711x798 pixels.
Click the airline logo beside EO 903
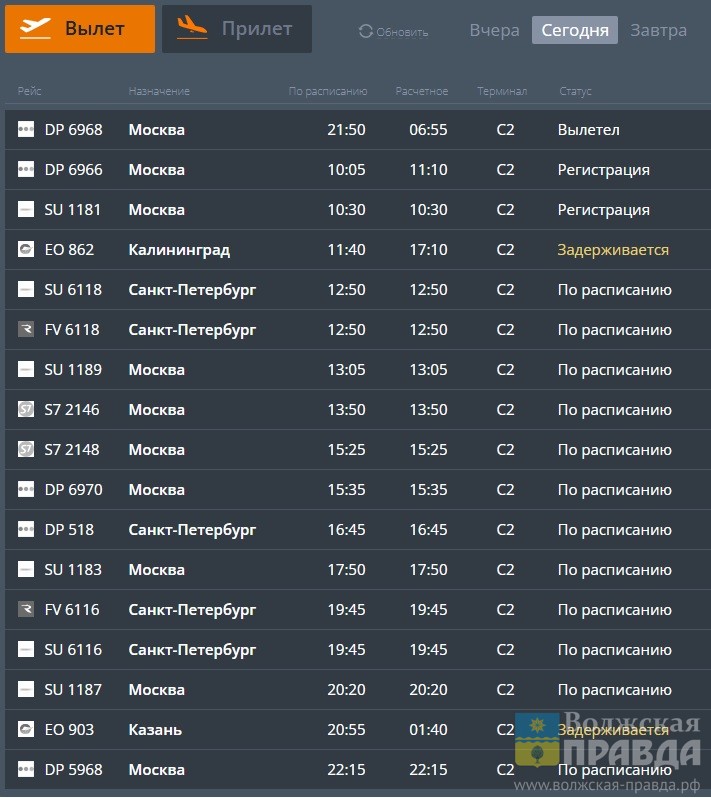tap(26, 730)
